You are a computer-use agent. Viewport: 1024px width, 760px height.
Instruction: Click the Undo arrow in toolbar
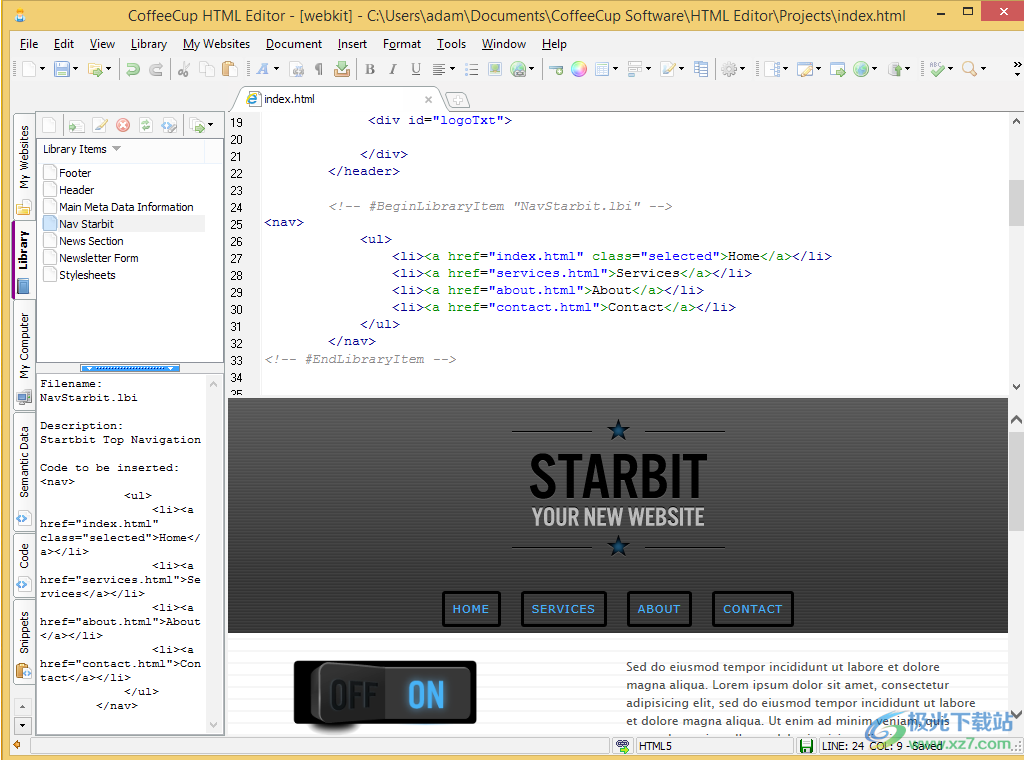133,69
